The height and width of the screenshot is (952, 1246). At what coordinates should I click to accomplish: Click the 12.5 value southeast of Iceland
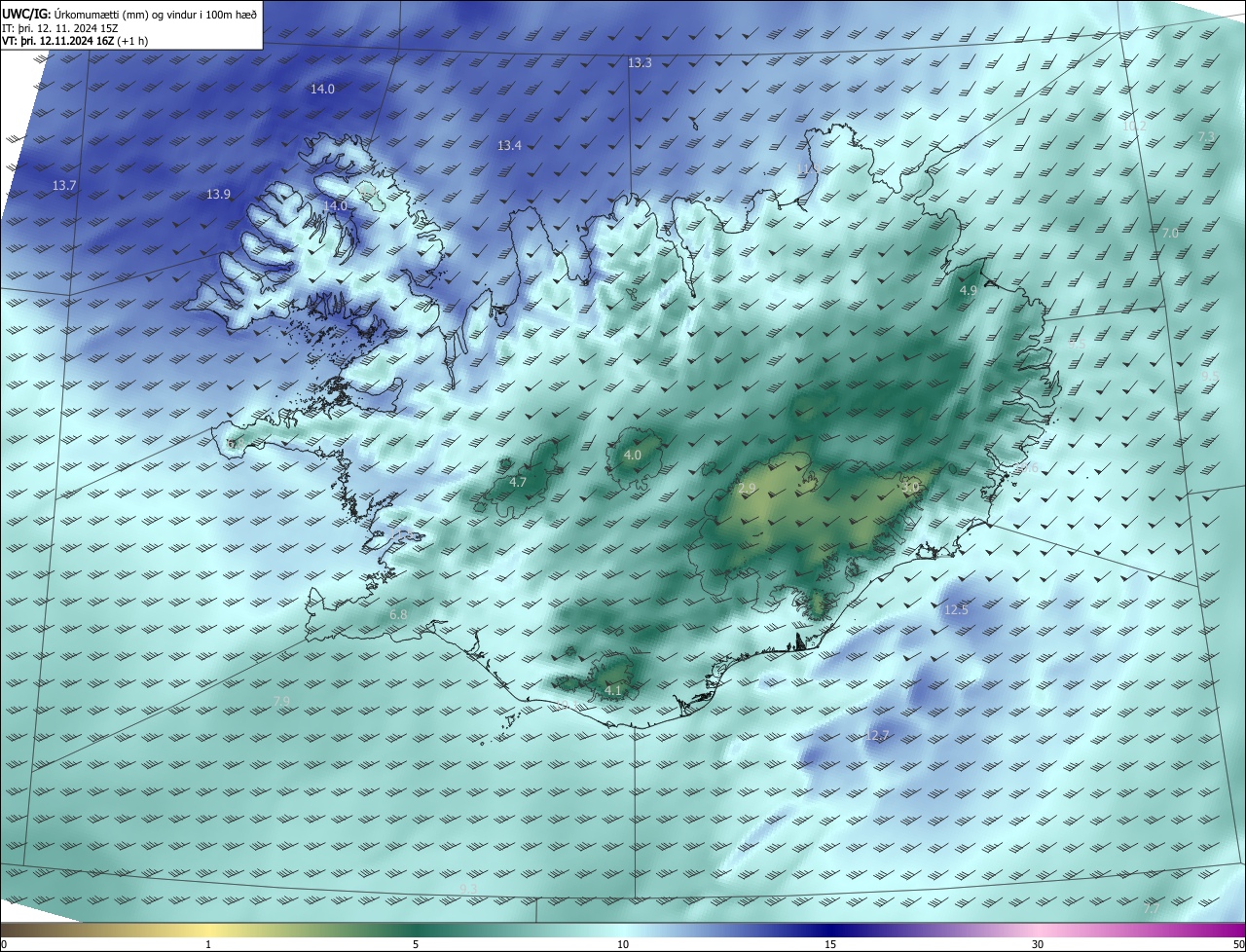click(x=956, y=609)
